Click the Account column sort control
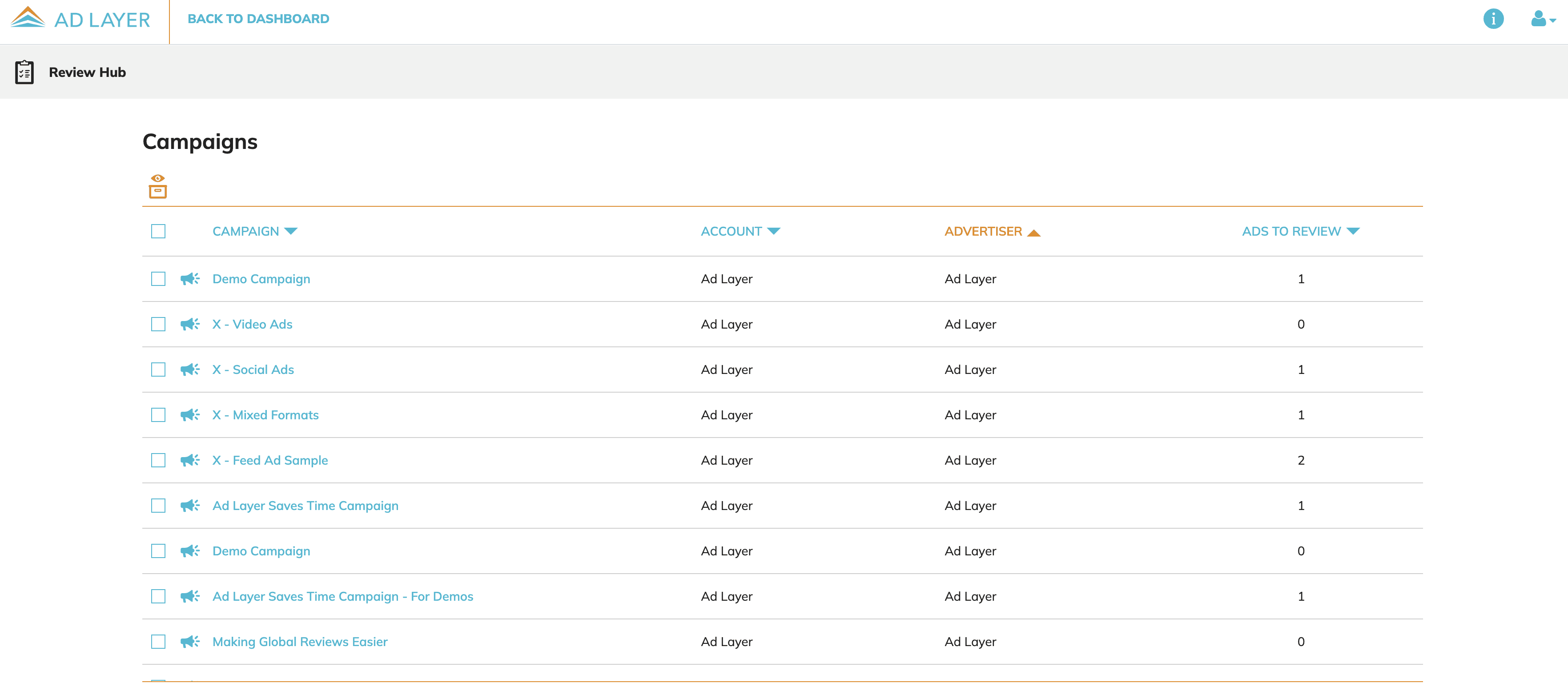Screen dimensions: 1568x699 [774, 231]
